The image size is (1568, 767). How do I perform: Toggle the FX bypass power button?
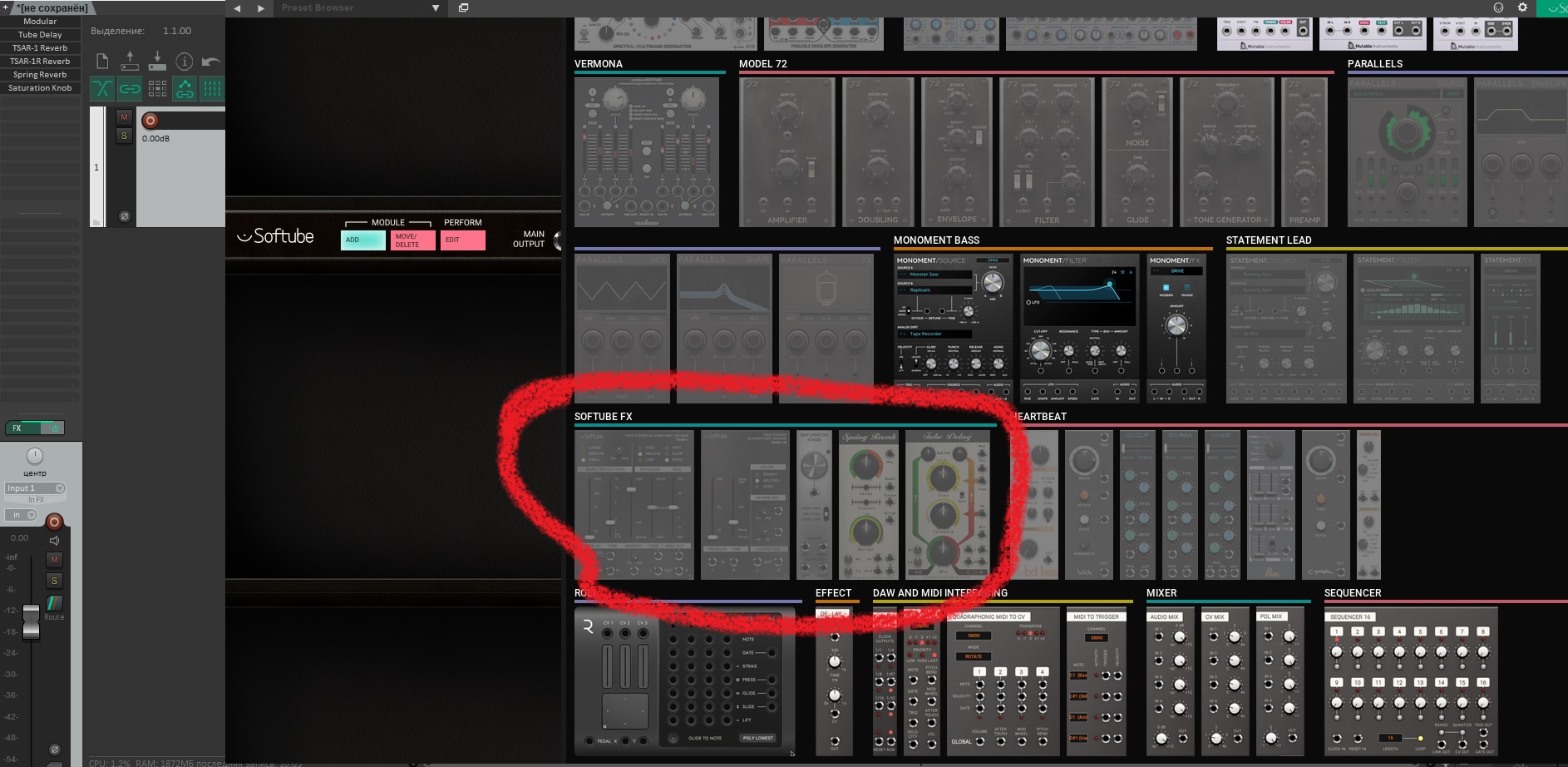55,428
